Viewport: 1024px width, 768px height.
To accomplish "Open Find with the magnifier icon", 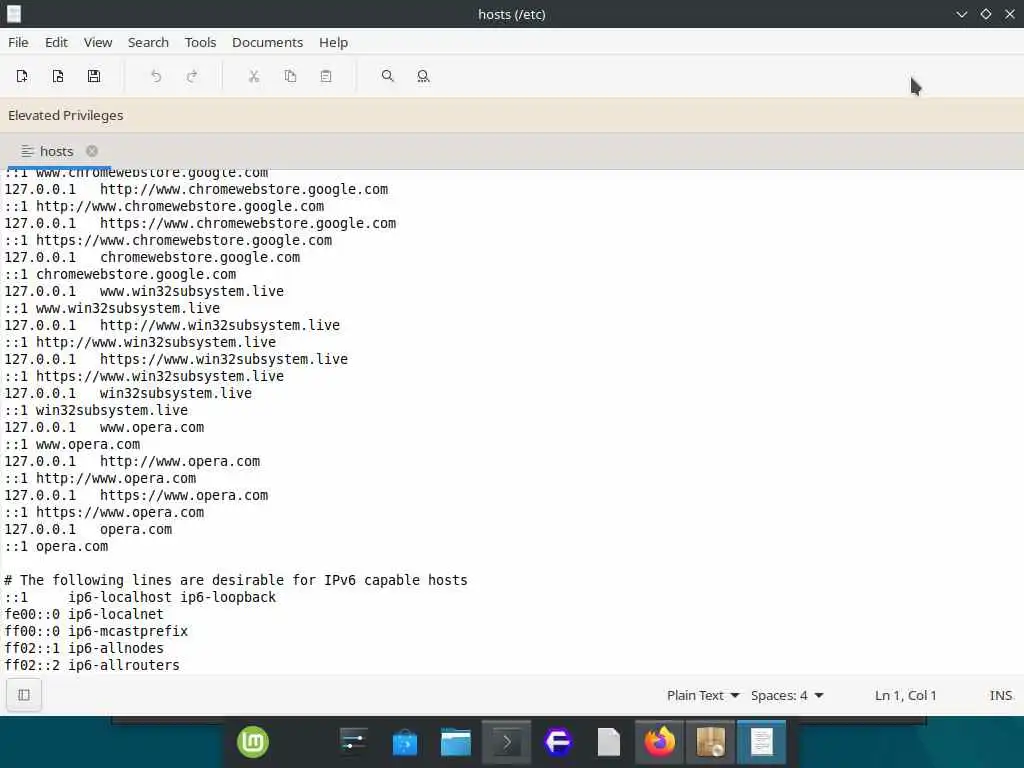I will pos(387,76).
